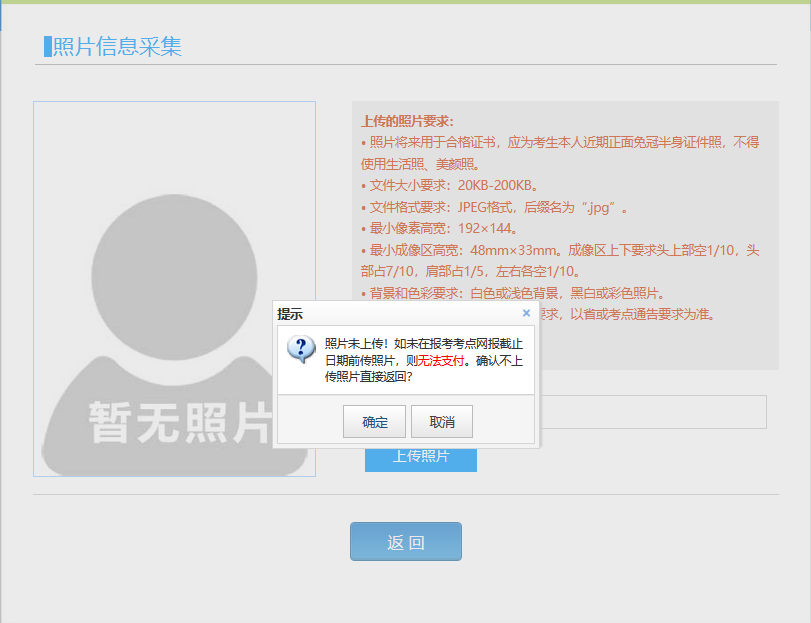Screen dimensions: 811x623
Task: Click the 确定 button in the dialog
Action: pyautogui.click(x=375, y=422)
